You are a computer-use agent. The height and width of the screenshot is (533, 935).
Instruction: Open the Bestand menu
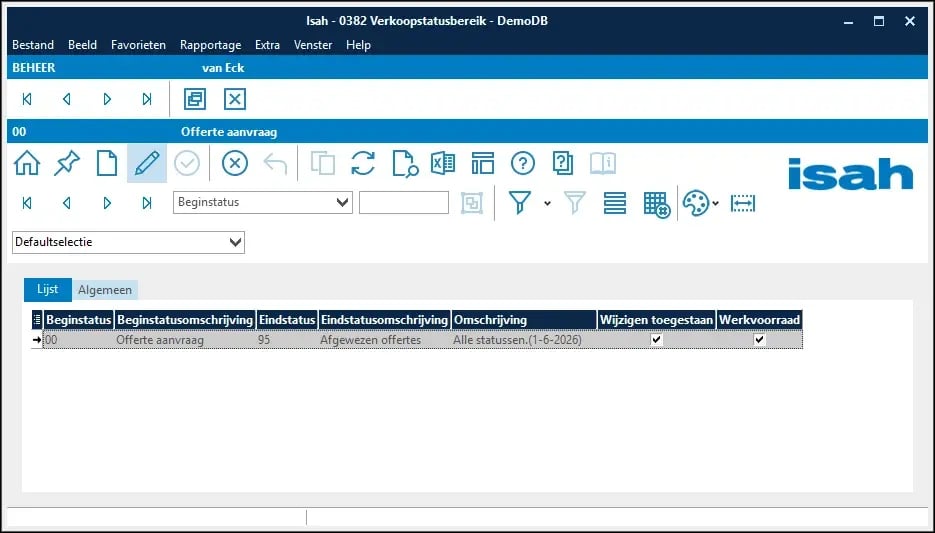click(33, 45)
